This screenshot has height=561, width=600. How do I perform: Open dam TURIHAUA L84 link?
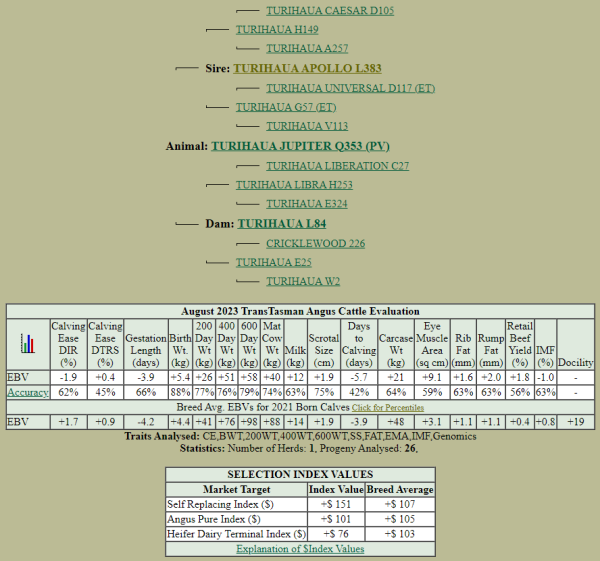click(282, 224)
